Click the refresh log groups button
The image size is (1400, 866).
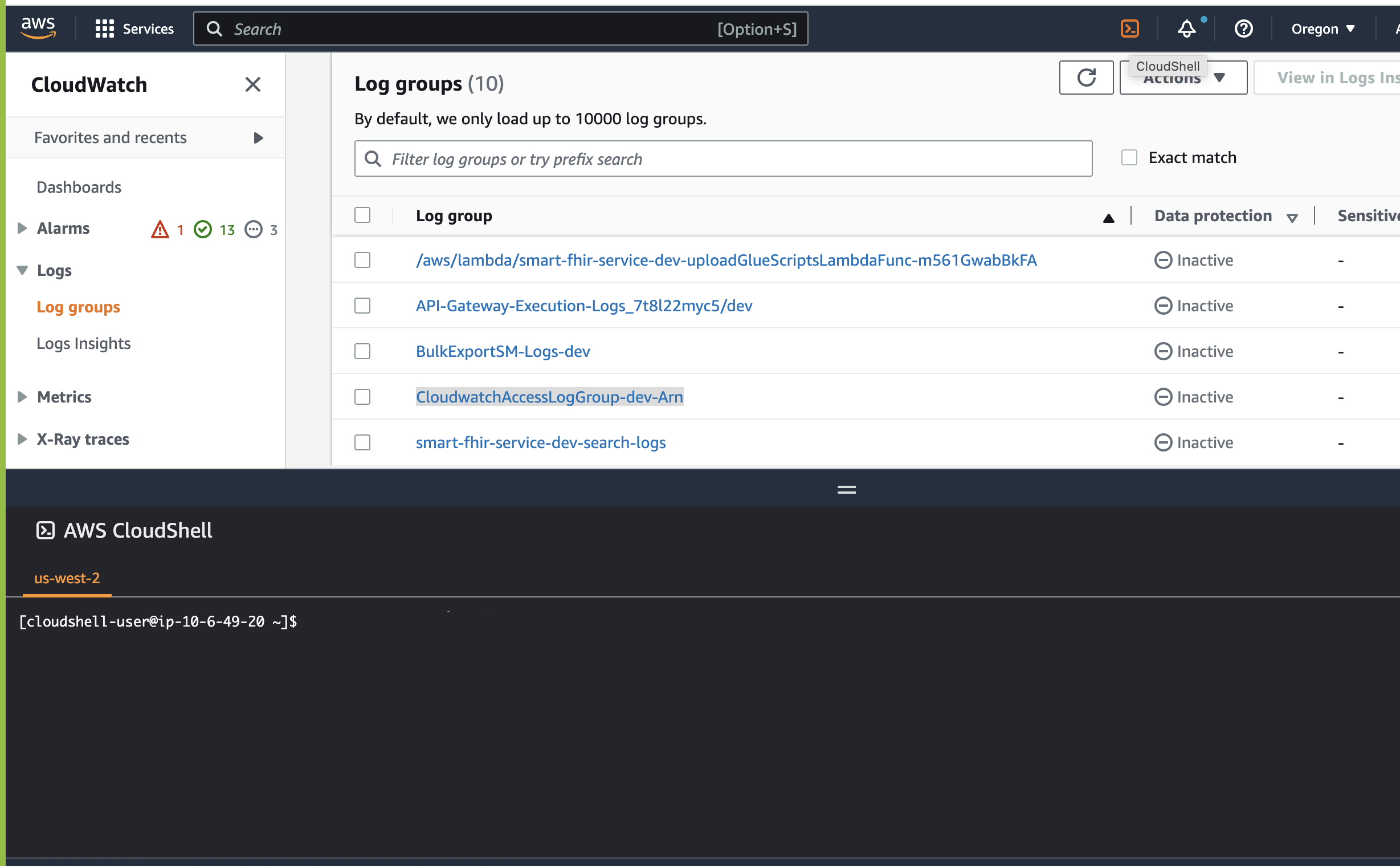(1086, 78)
